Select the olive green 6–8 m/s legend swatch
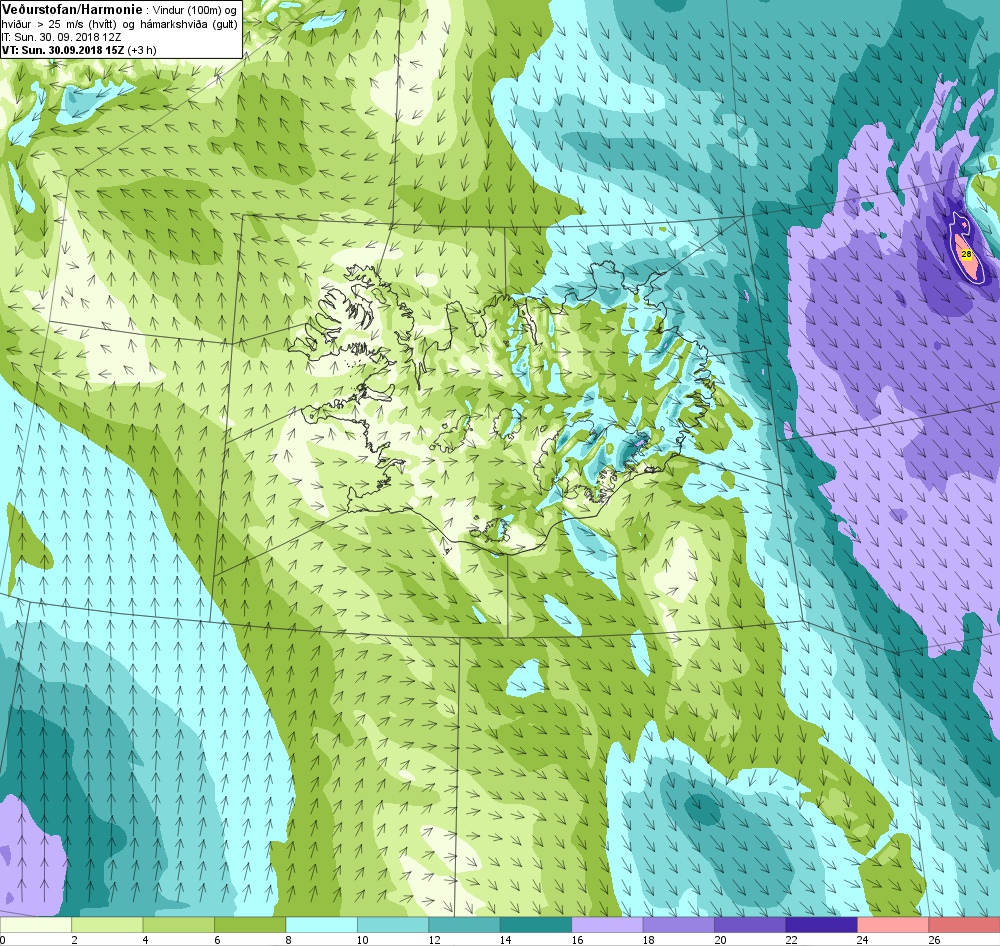 click(x=250, y=925)
